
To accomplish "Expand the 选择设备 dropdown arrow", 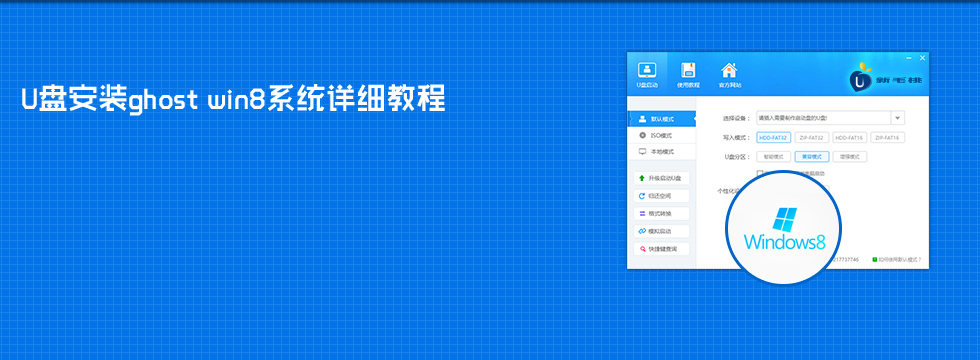I will [898, 118].
